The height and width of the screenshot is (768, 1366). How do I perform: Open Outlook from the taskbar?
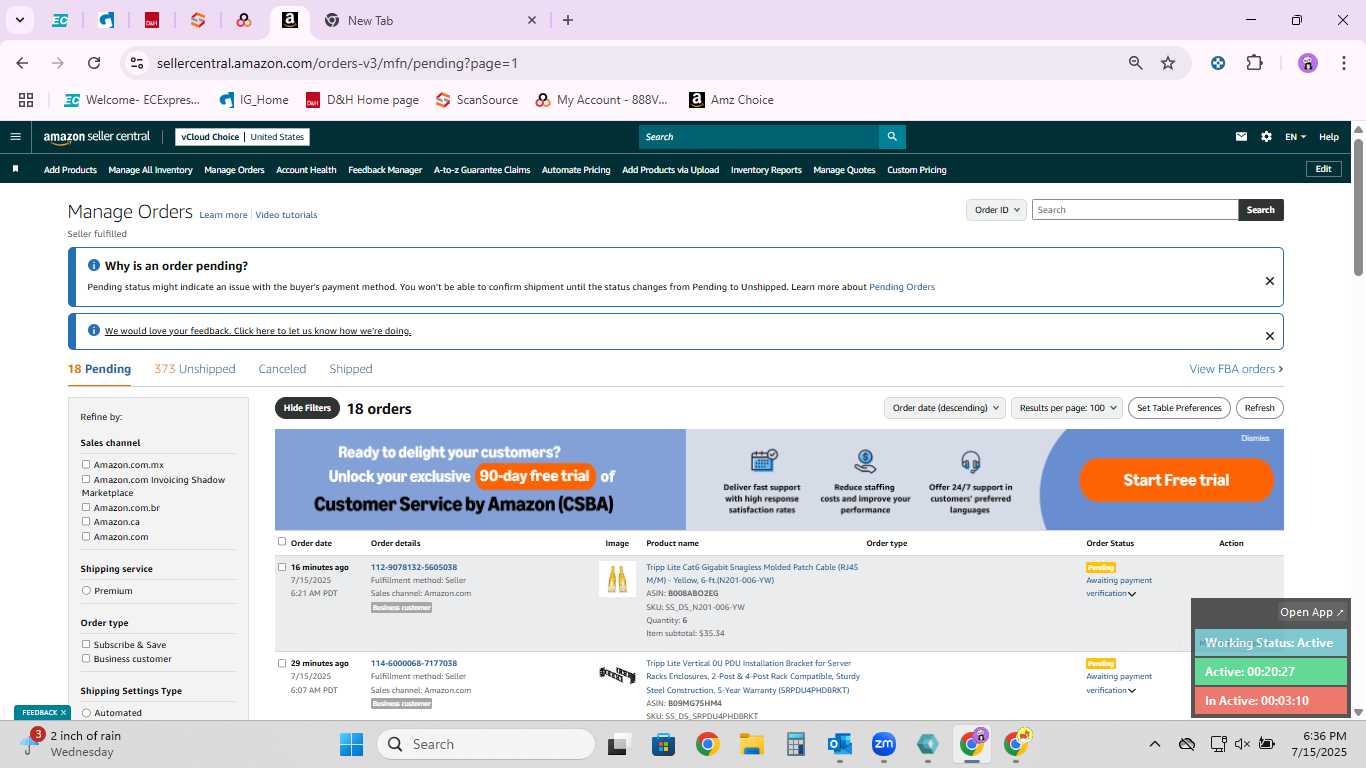click(x=839, y=744)
